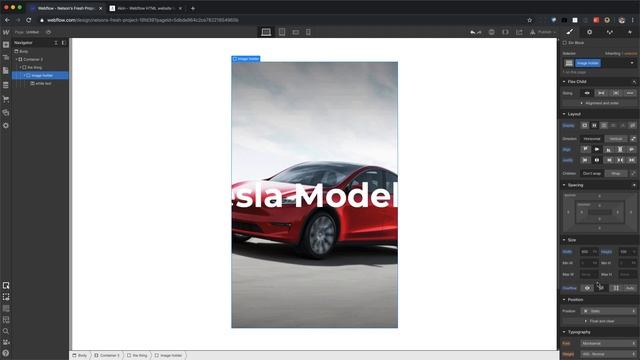Bookmark this page with the star icon
Viewport: 640px width, 360px height.
529,20
